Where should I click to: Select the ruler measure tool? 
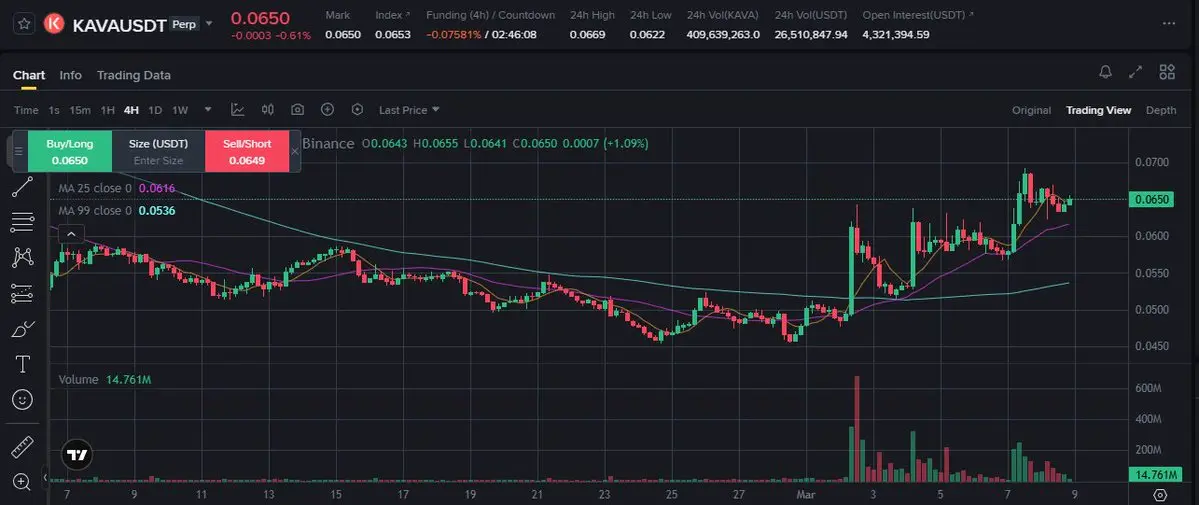22,447
